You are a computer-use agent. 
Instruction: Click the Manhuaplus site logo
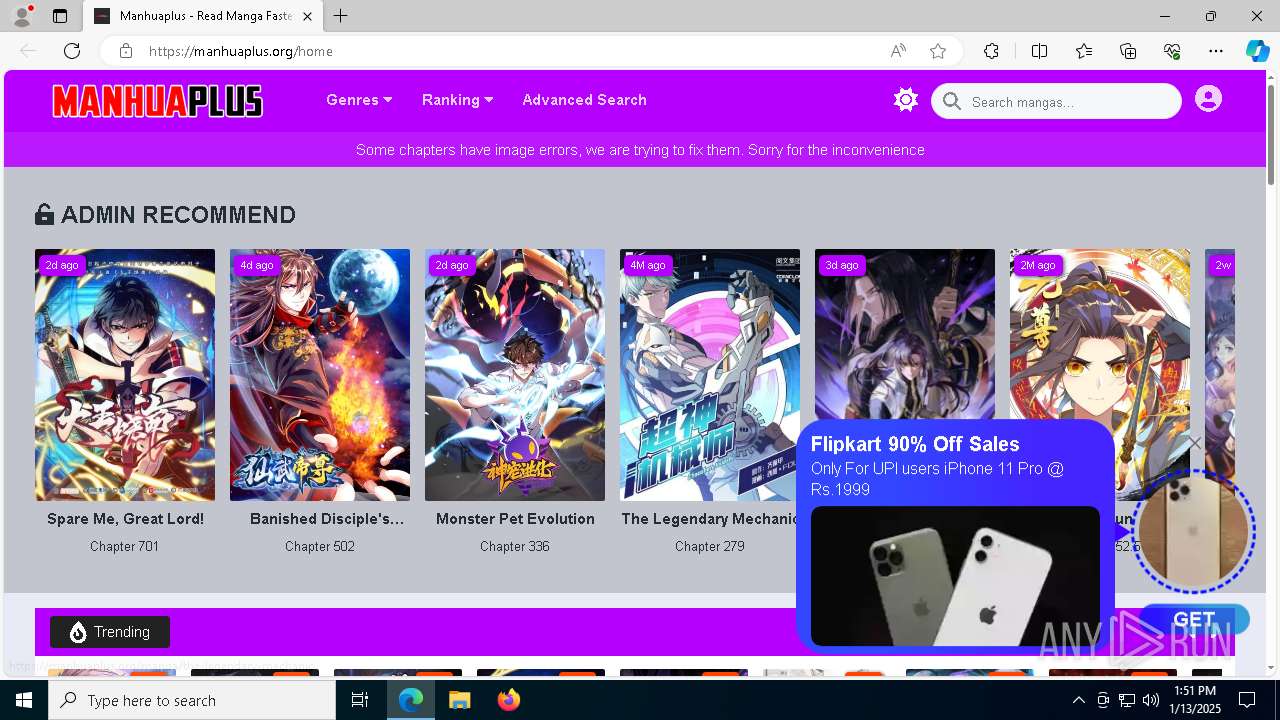(157, 101)
